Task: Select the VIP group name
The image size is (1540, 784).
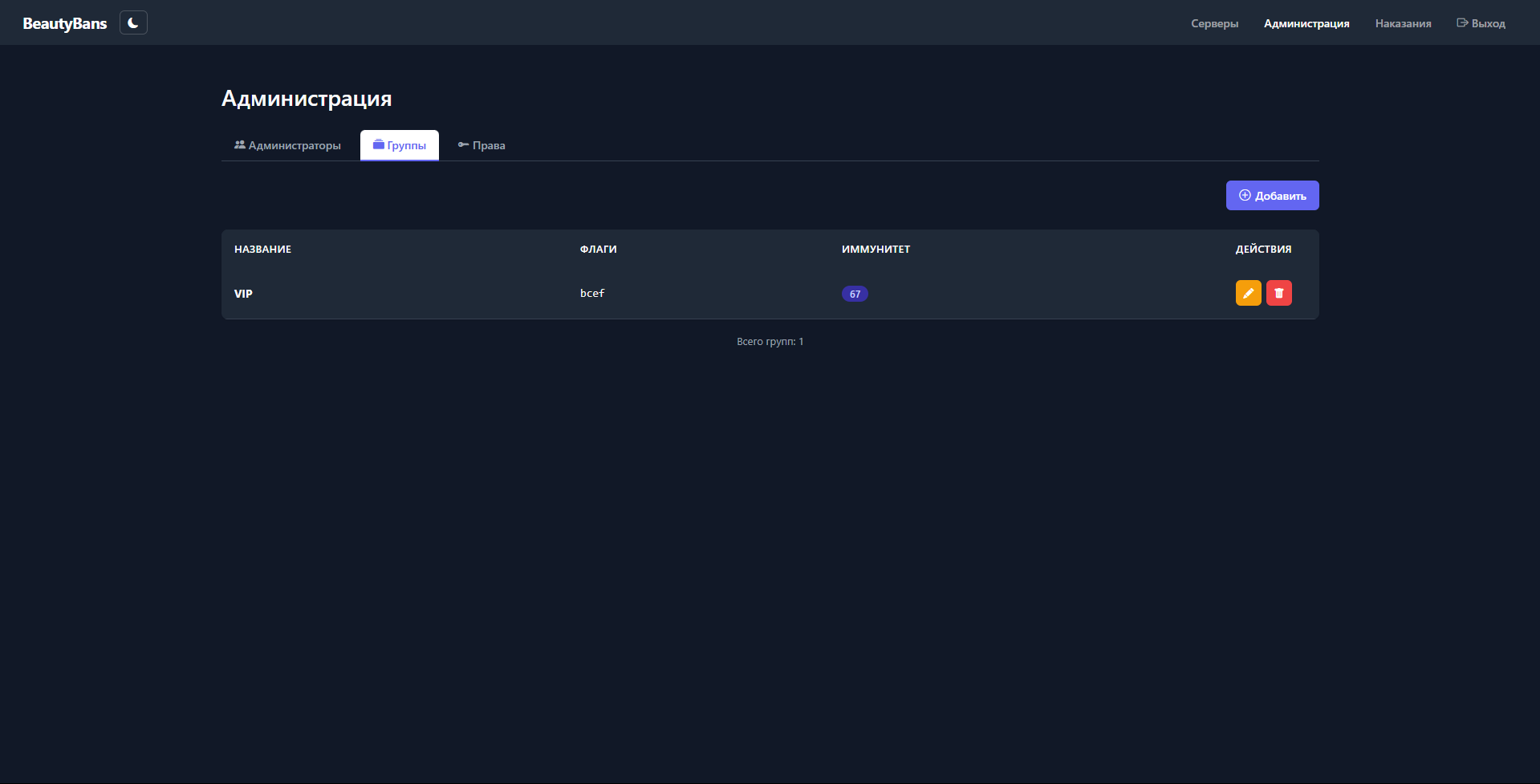Action: 243,294
